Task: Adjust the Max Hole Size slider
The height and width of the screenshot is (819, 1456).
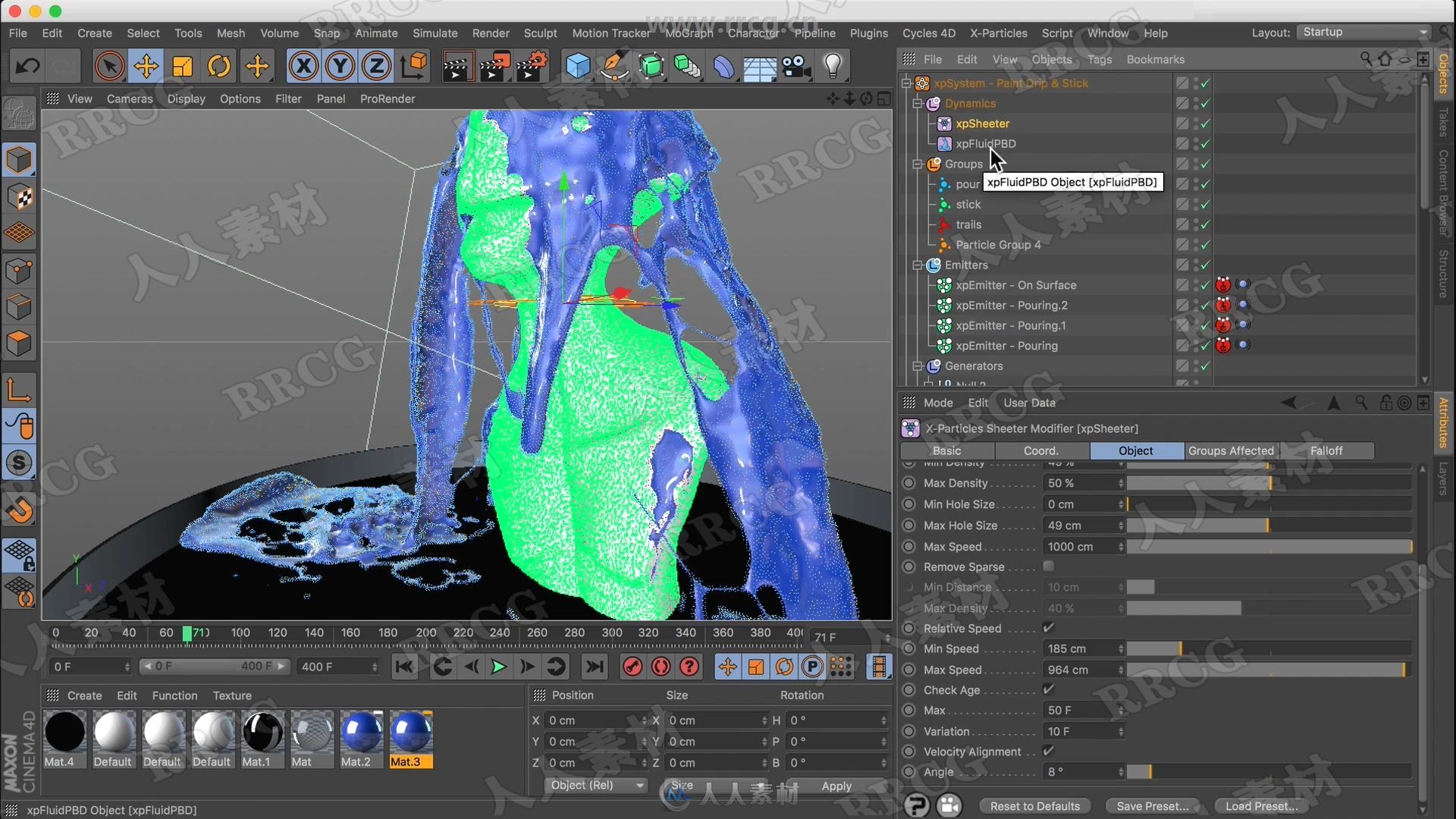Action: [x=1269, y=525]
